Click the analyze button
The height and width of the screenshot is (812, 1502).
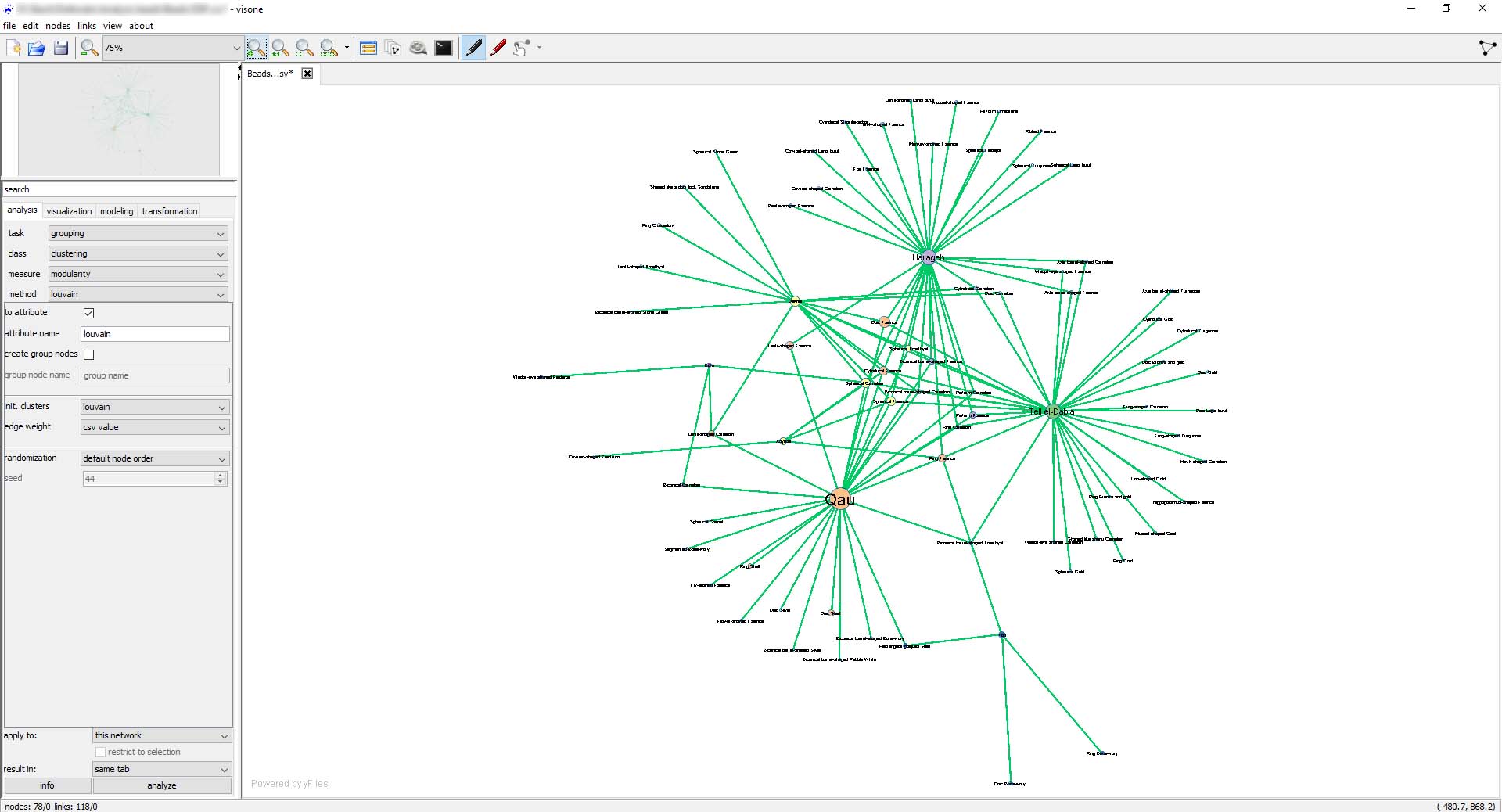[162, 785]
